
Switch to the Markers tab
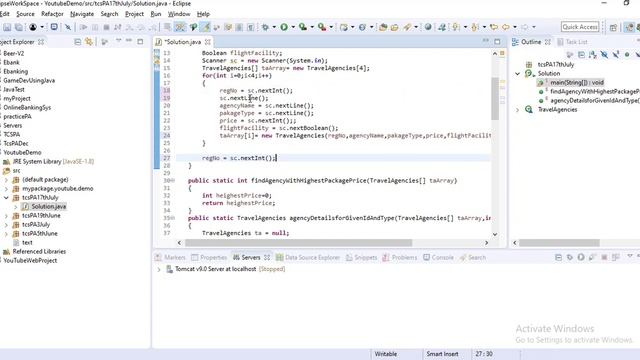point(171,258)
